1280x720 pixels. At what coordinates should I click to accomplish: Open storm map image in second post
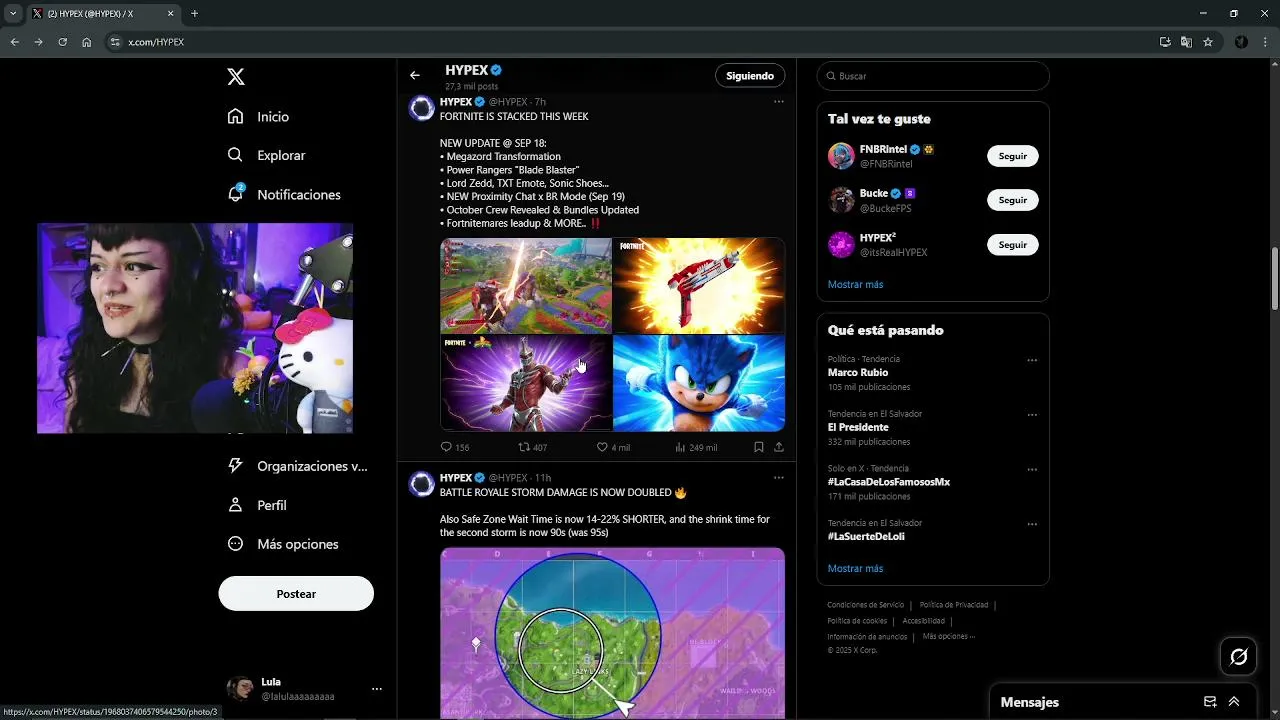pyautogui.click(x=612, y=633)
